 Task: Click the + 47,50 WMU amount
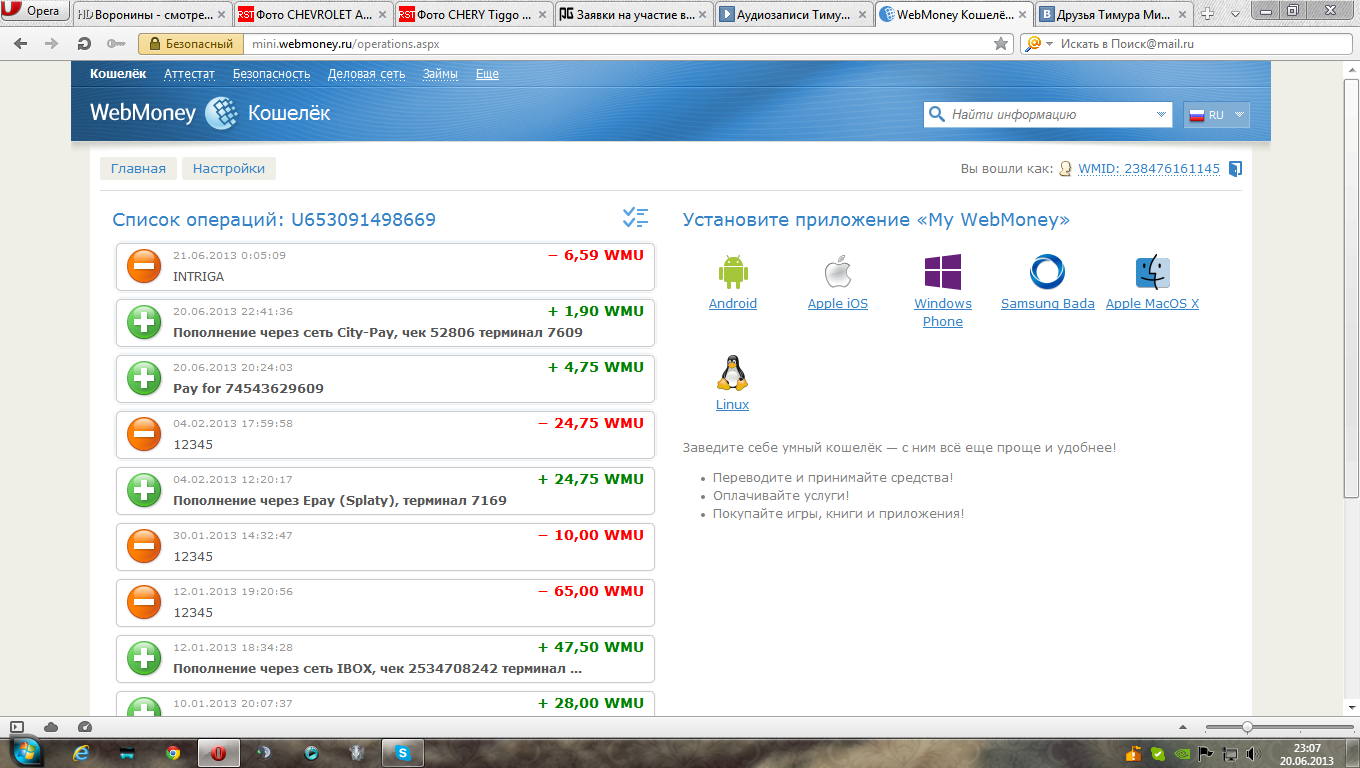point(591,647)
